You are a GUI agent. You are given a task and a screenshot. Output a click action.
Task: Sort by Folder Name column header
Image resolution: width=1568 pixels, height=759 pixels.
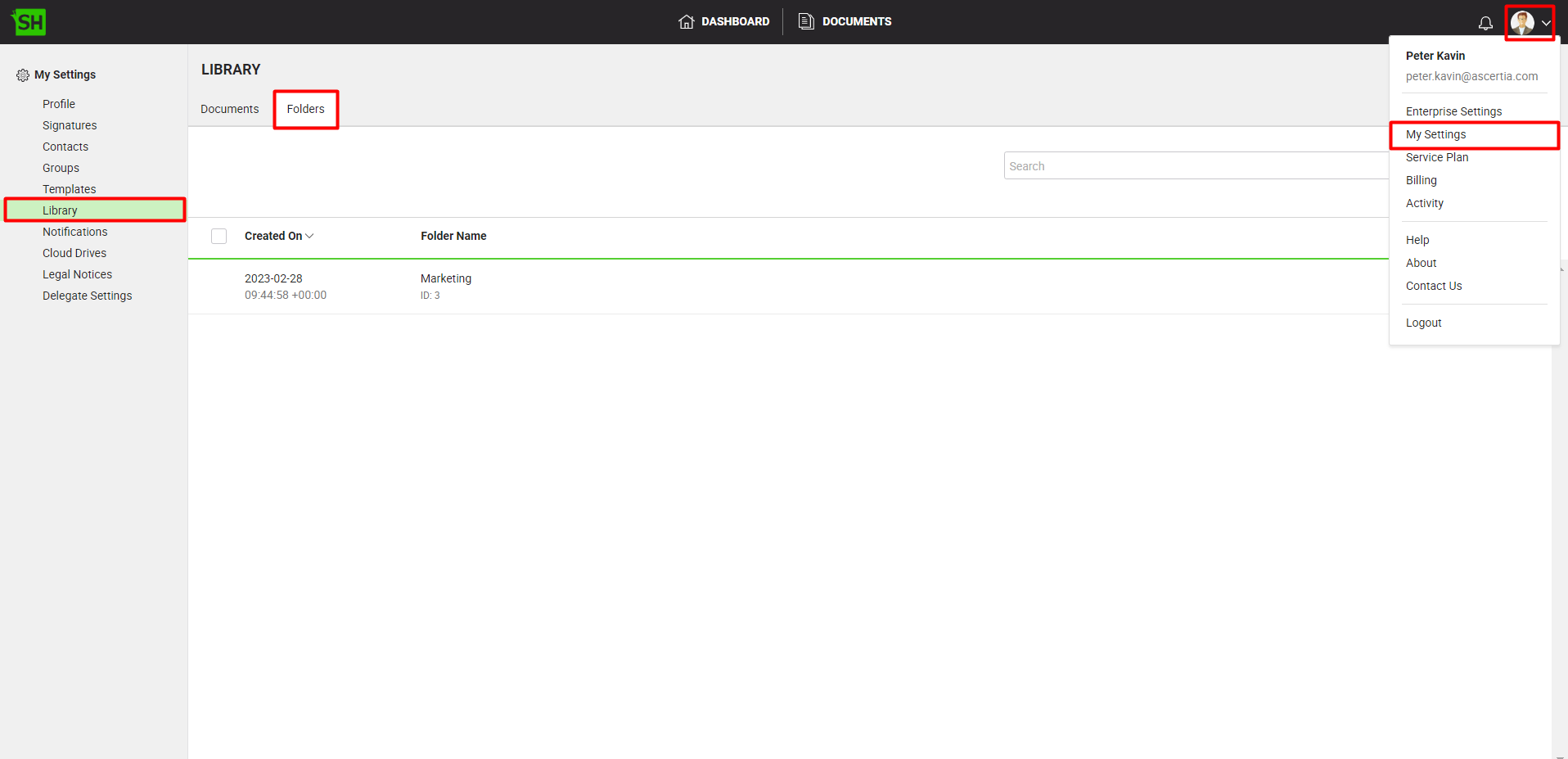[x=453, y=236]
